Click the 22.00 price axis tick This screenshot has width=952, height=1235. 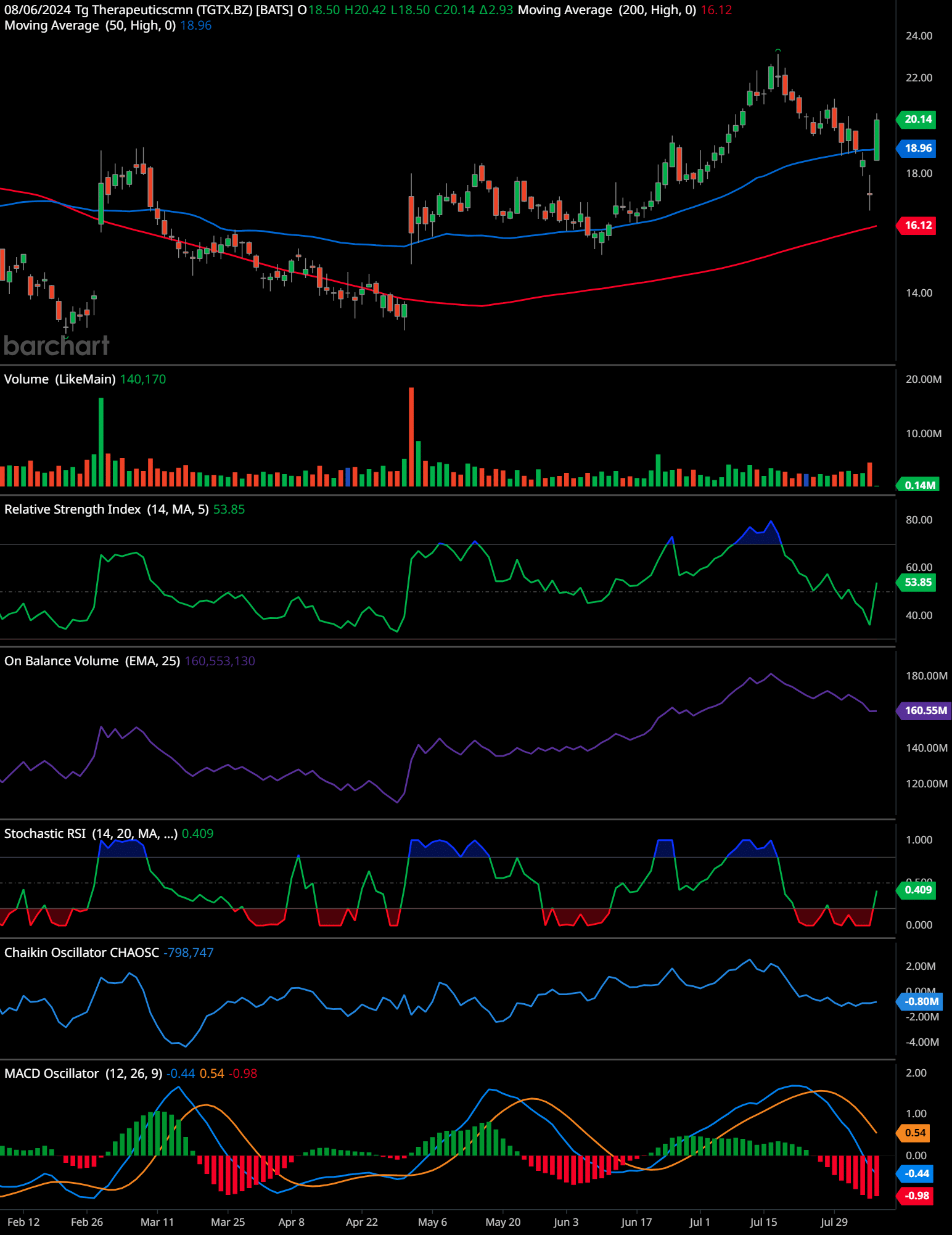tap(919, 78)
